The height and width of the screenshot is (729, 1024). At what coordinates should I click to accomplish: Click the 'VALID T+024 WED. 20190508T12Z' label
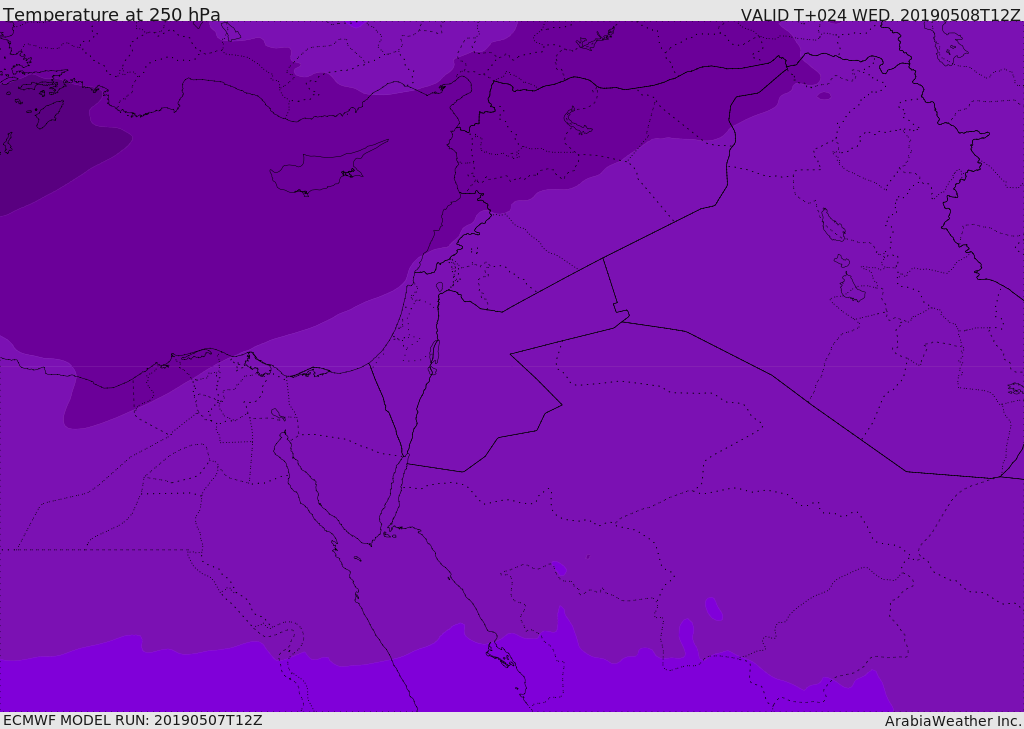[880, 15]
